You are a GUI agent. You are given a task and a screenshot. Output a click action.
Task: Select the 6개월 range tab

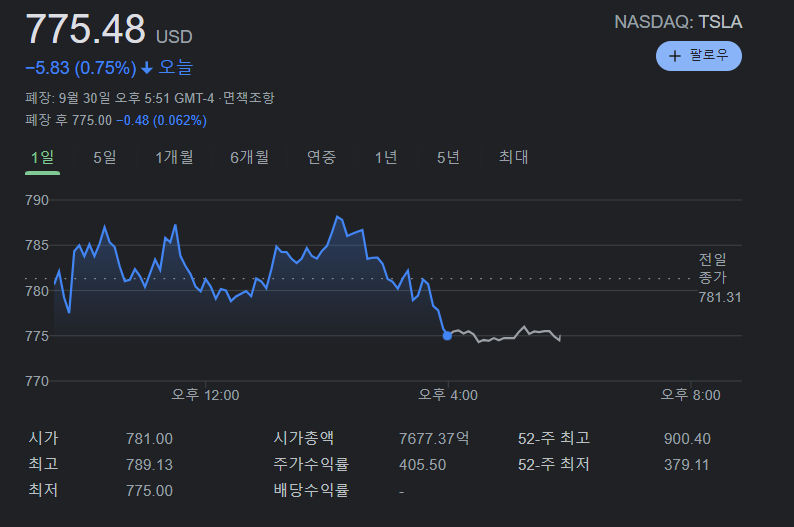click(250, 157)
